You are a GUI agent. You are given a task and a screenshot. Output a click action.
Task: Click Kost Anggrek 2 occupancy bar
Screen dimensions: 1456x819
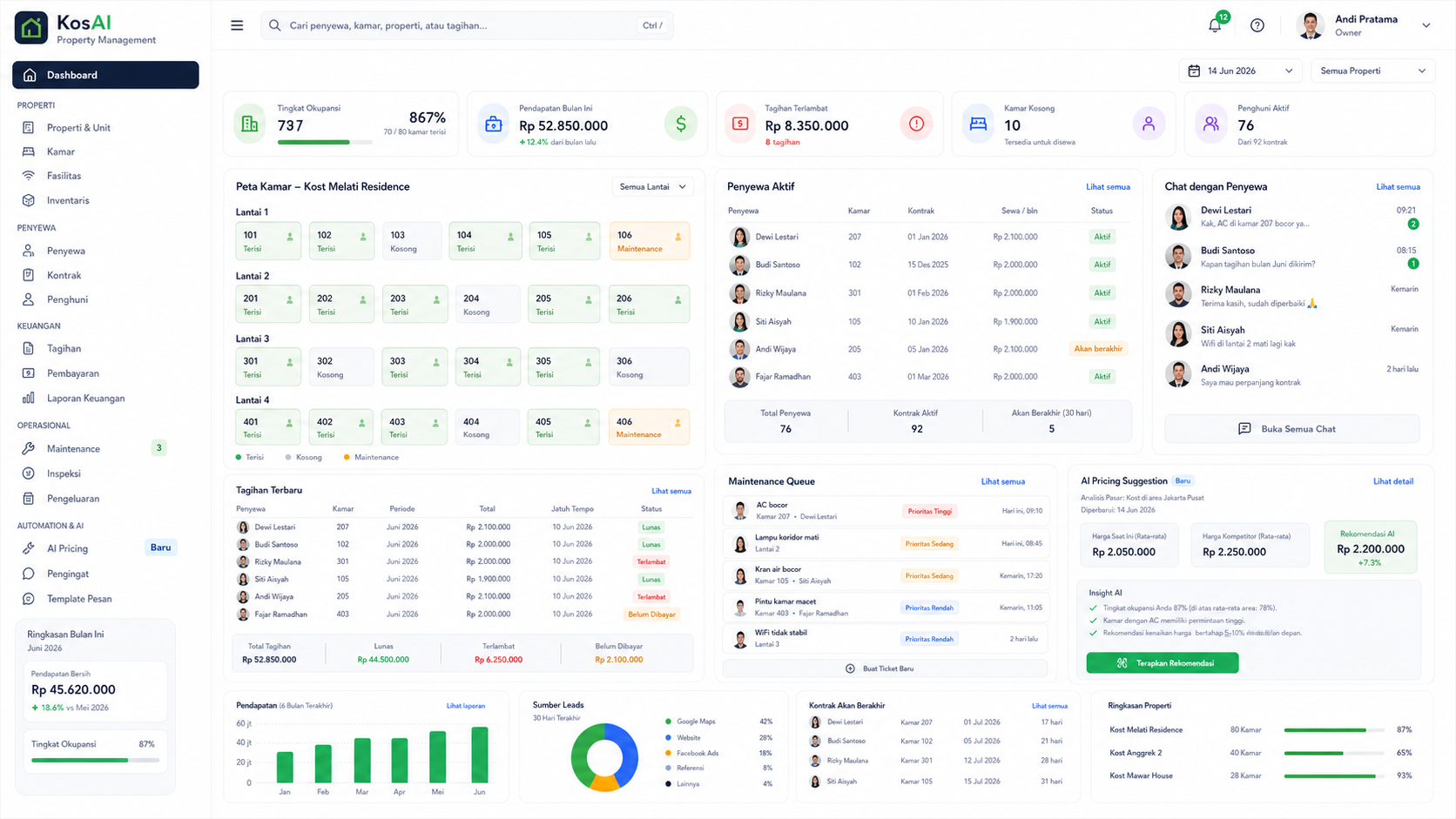pos(1334,753)
